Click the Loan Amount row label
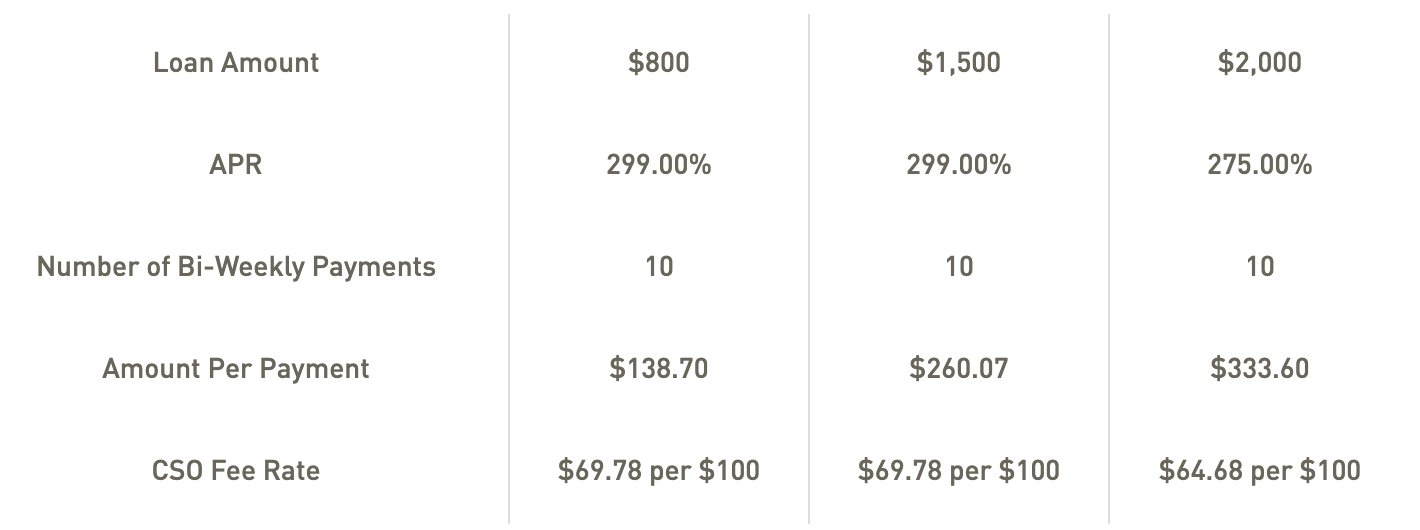The height and width of the screenshot is (530, 1420). coord(236,63)
